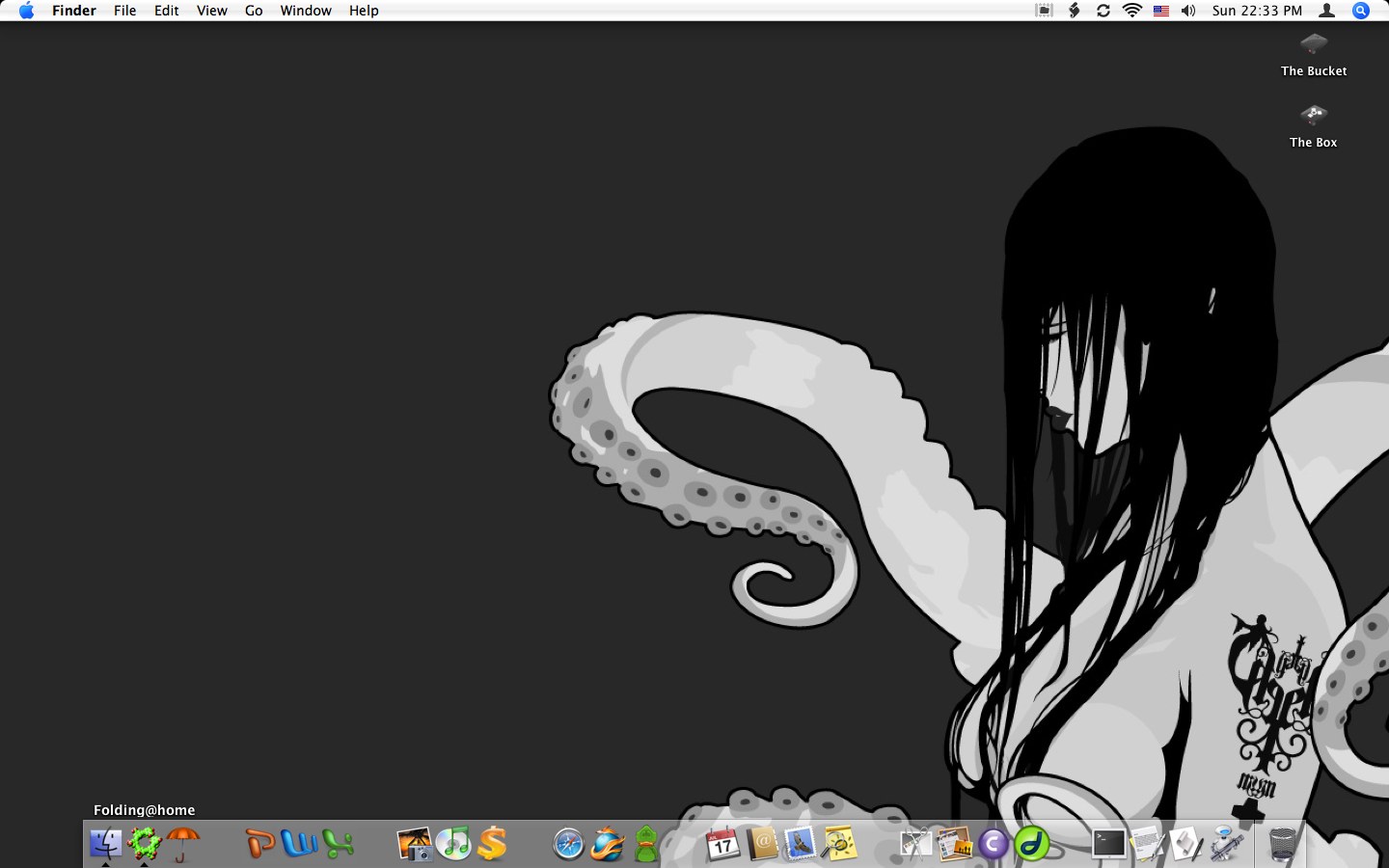1389x868 pixels.
Task: Open iPhoto from the Dock
Action: click(415, 844)
